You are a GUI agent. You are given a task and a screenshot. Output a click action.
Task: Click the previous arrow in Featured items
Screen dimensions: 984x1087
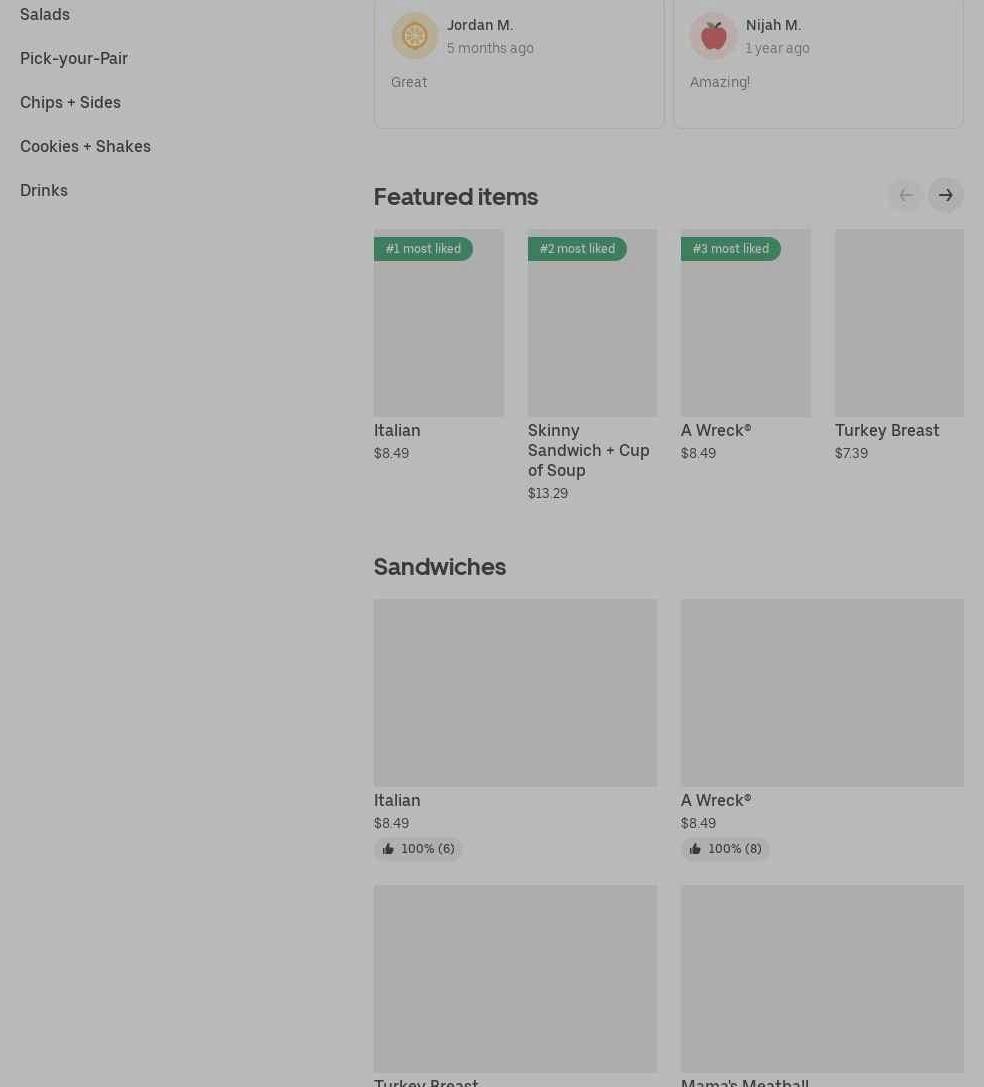(x=905, y=195)
